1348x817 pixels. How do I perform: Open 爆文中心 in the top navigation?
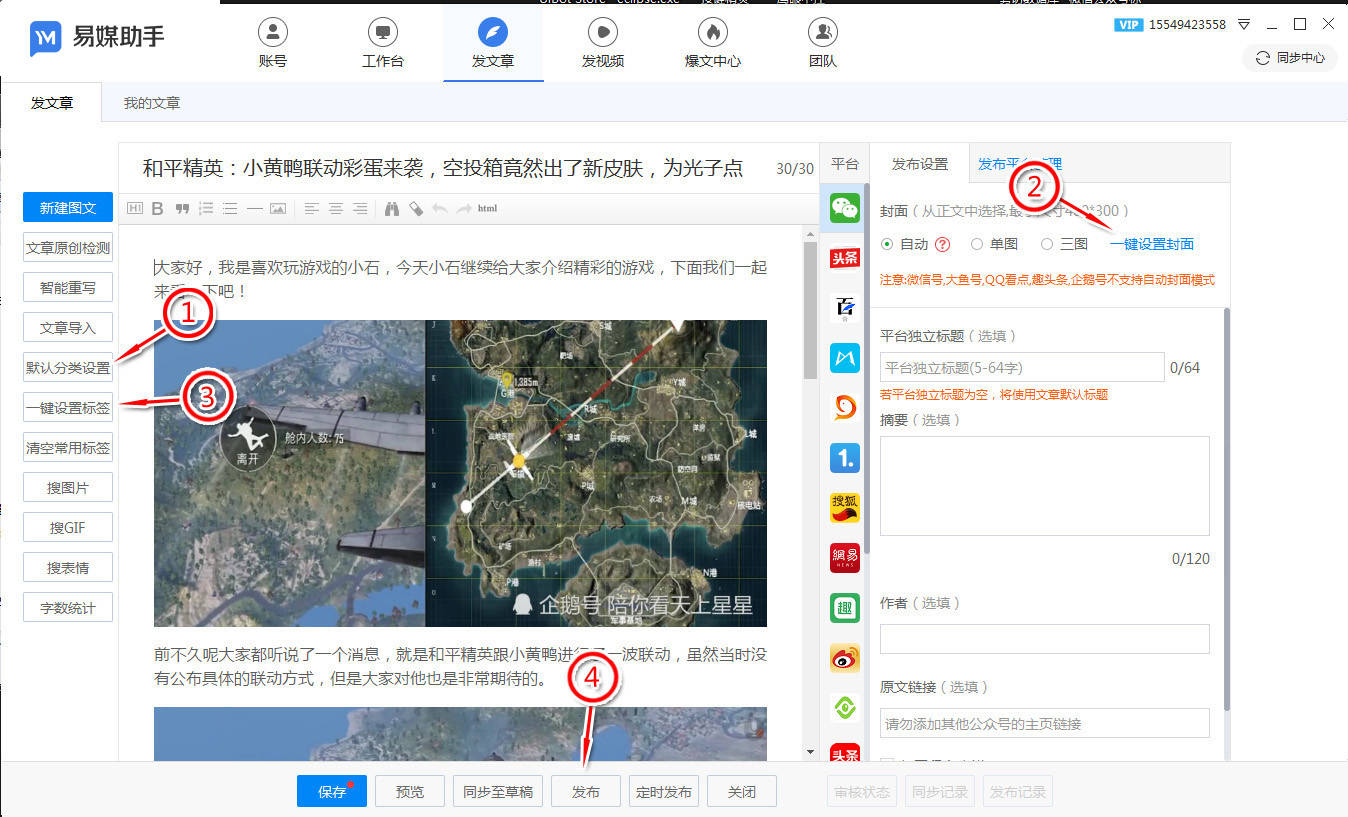point(713,44)
